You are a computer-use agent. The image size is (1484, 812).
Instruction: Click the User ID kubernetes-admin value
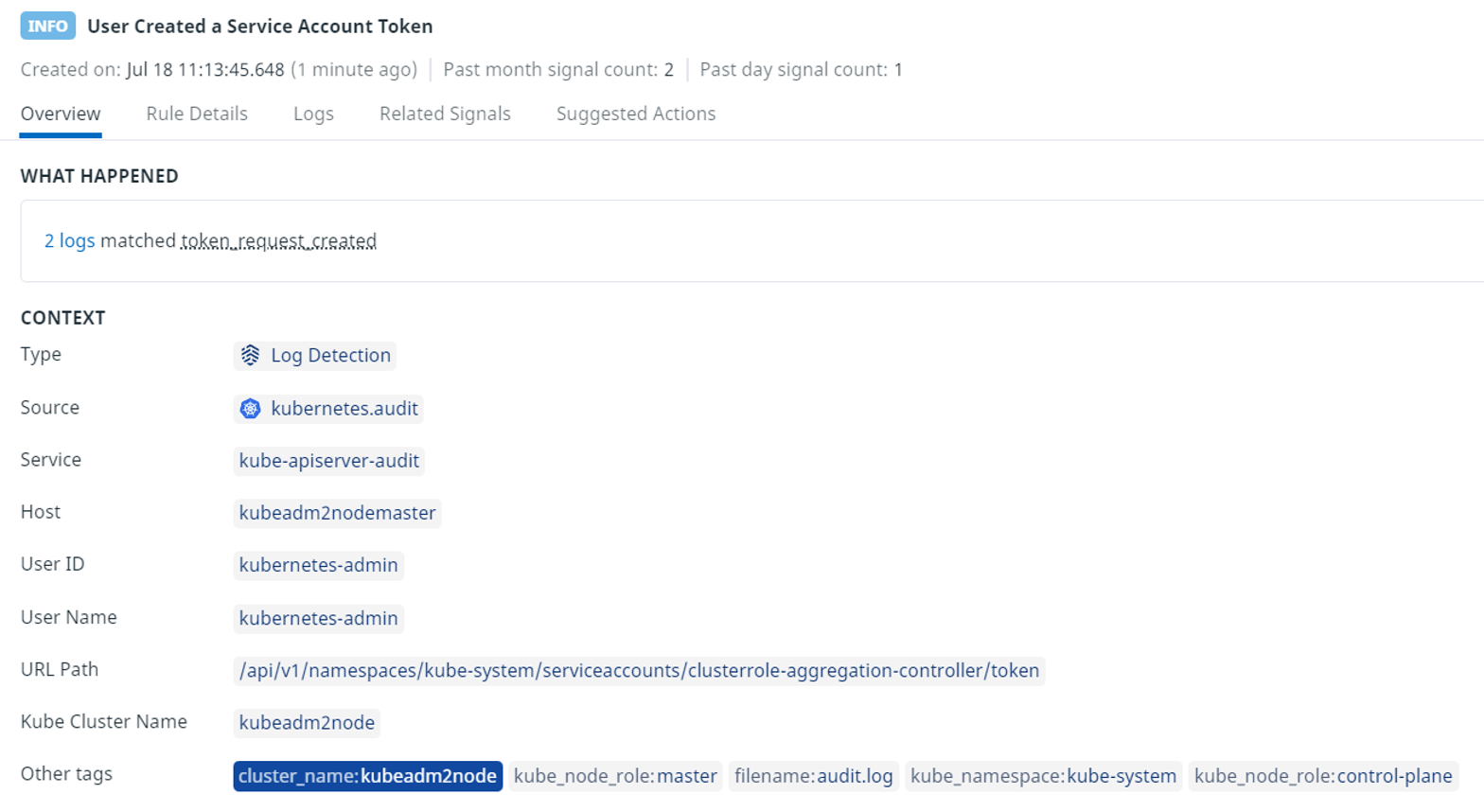click(318, 565)
